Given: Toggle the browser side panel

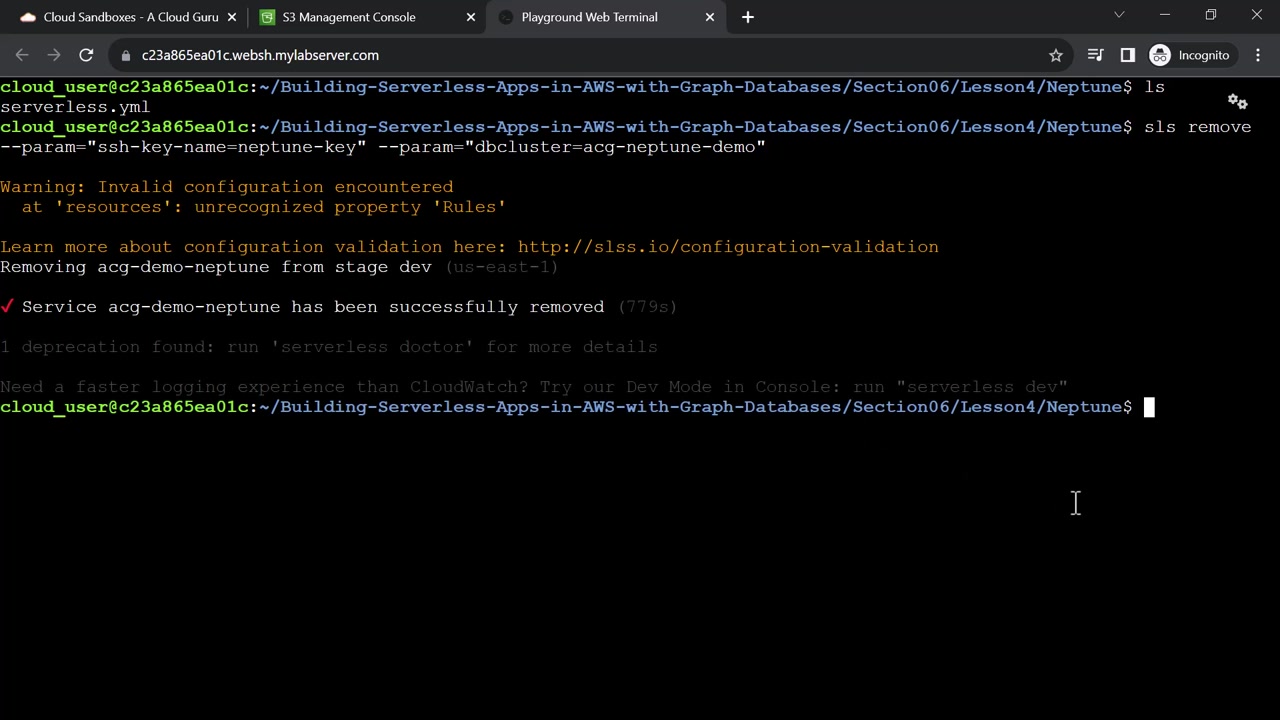Looking at the screenshot, I should pos(1127,55).
